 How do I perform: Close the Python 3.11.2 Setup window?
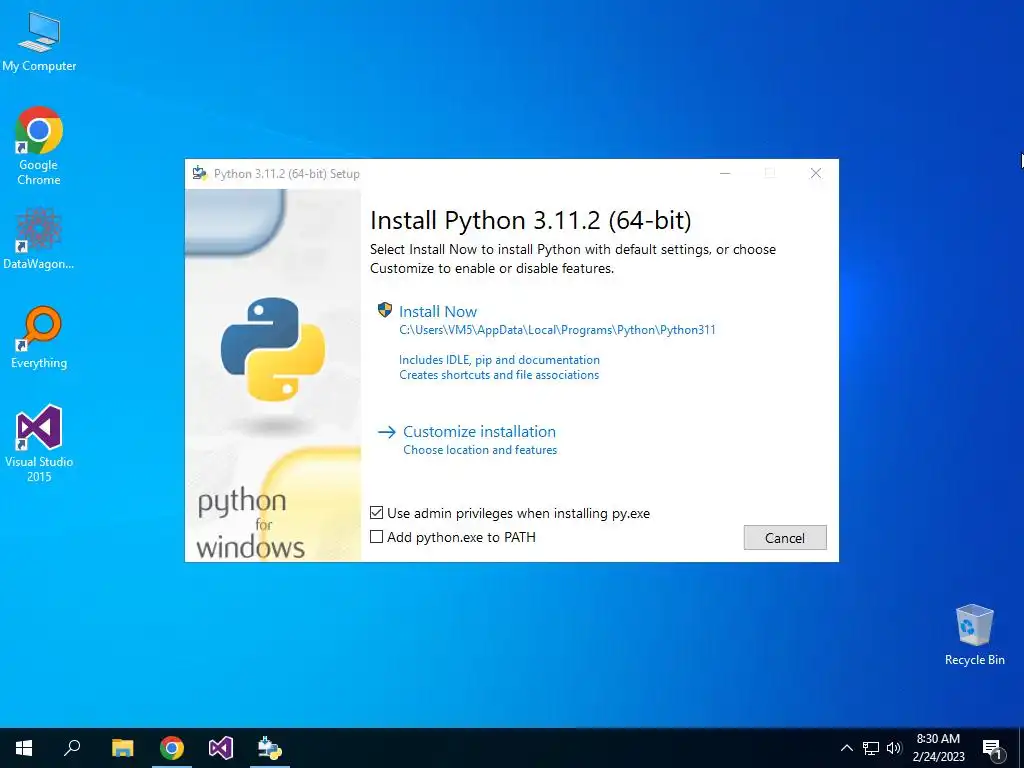point(816,173)
